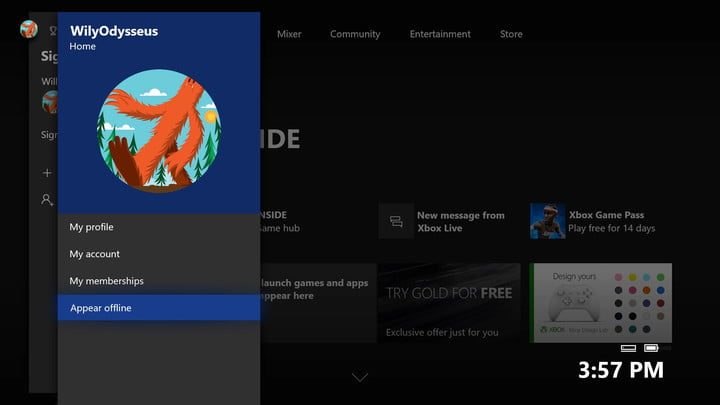The height and width of the screenshot is (405, 720).
Task: Click the controller battery status icon
Action: coord(651,348)
